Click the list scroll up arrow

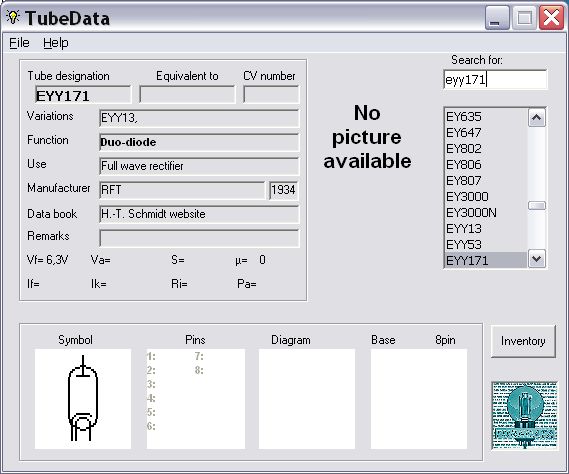[x=537, y=118]
